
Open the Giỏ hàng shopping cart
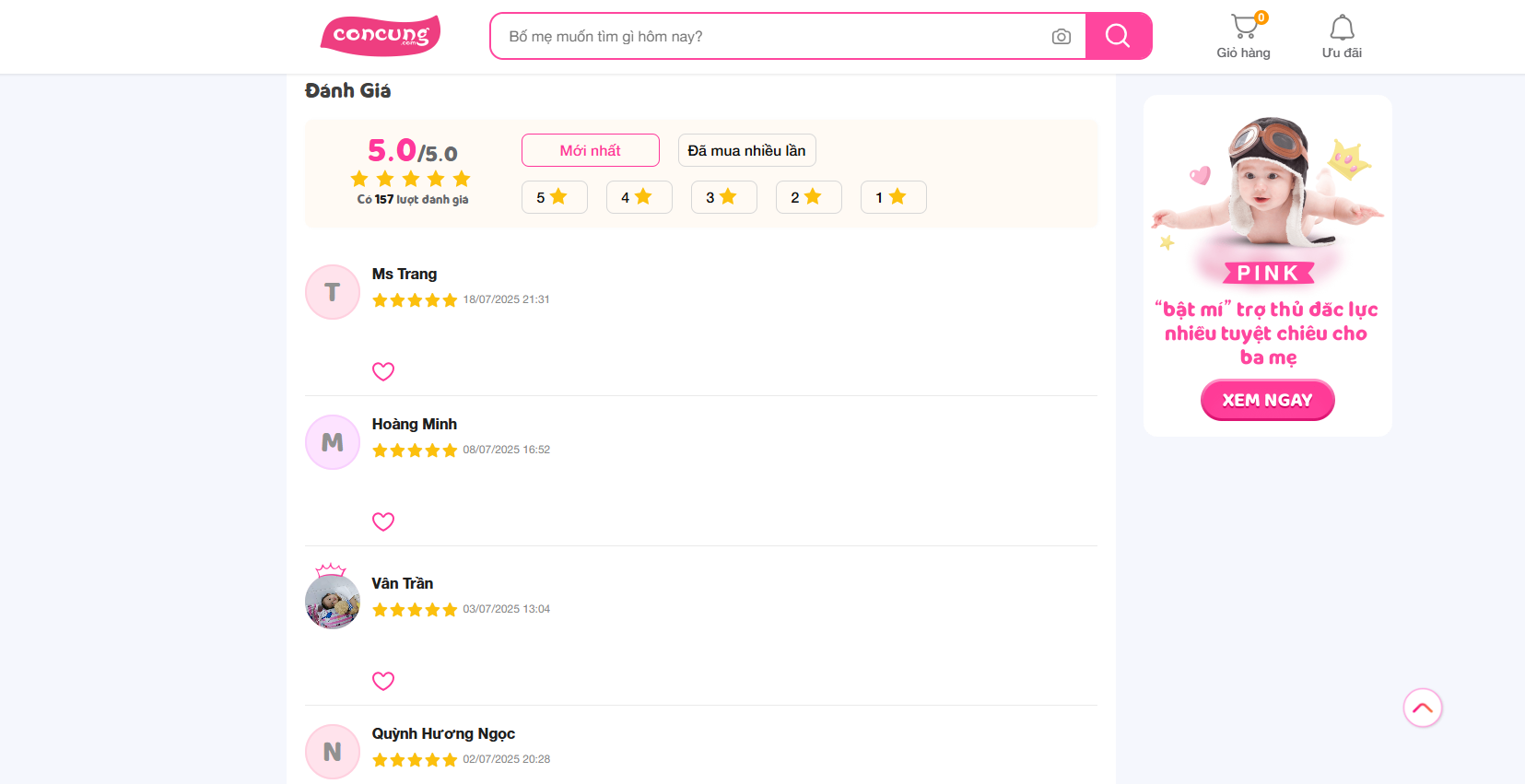pyautogui.click(x=1243, y=37)
